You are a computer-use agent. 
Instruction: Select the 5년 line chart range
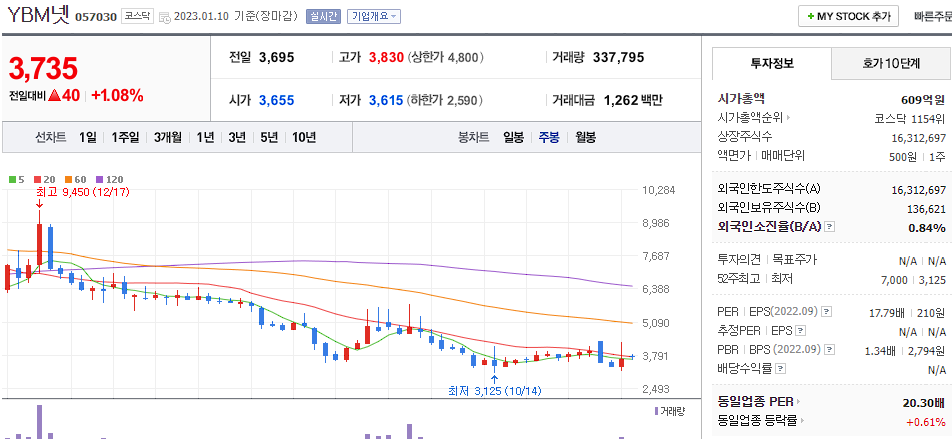coord(268,137)
